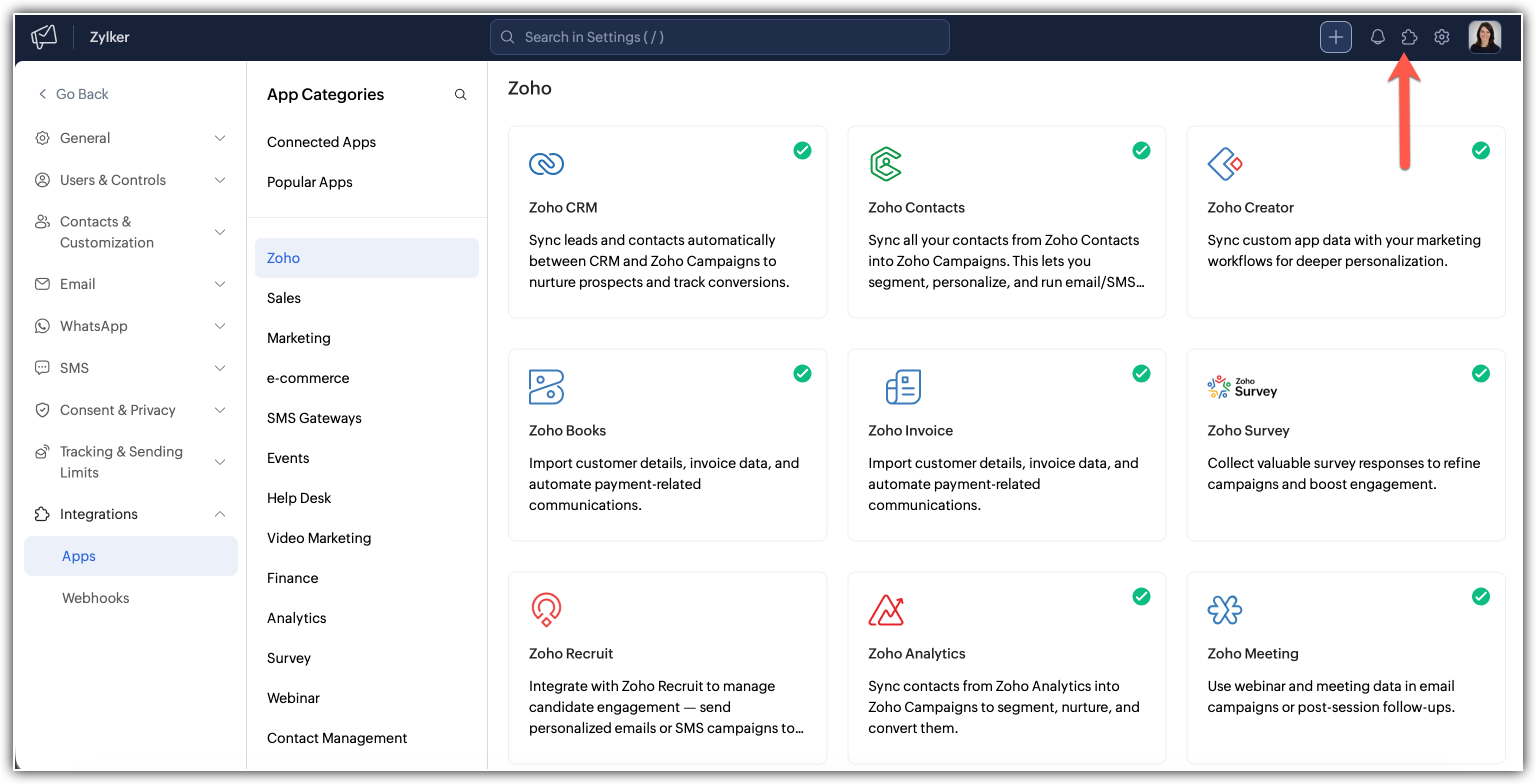
Task: Click the WhatsApp icon in sidebar
Action: (42, 325)
